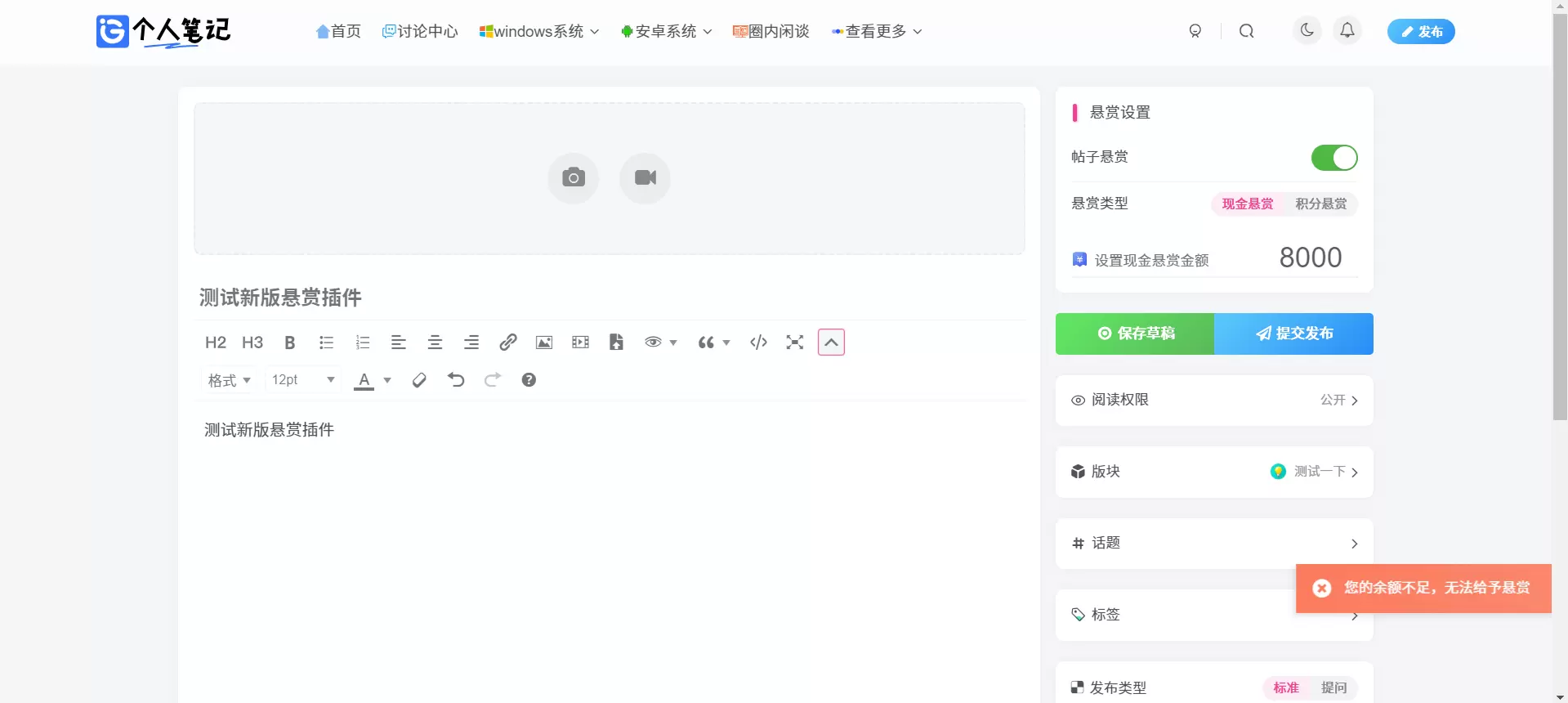Select 积分悬赏 reward type
Viewport: 1568px width, 703px height.
point(1320,204)
